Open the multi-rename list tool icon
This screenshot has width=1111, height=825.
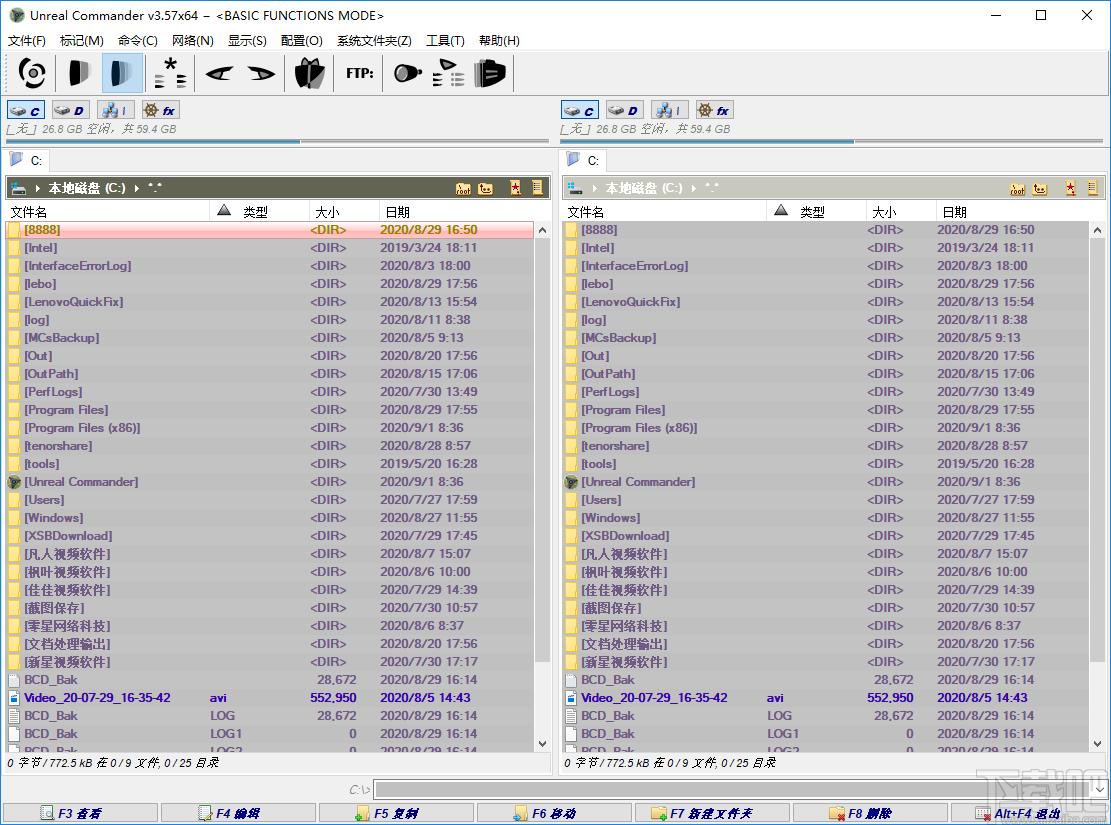click(x=448, y=73)
